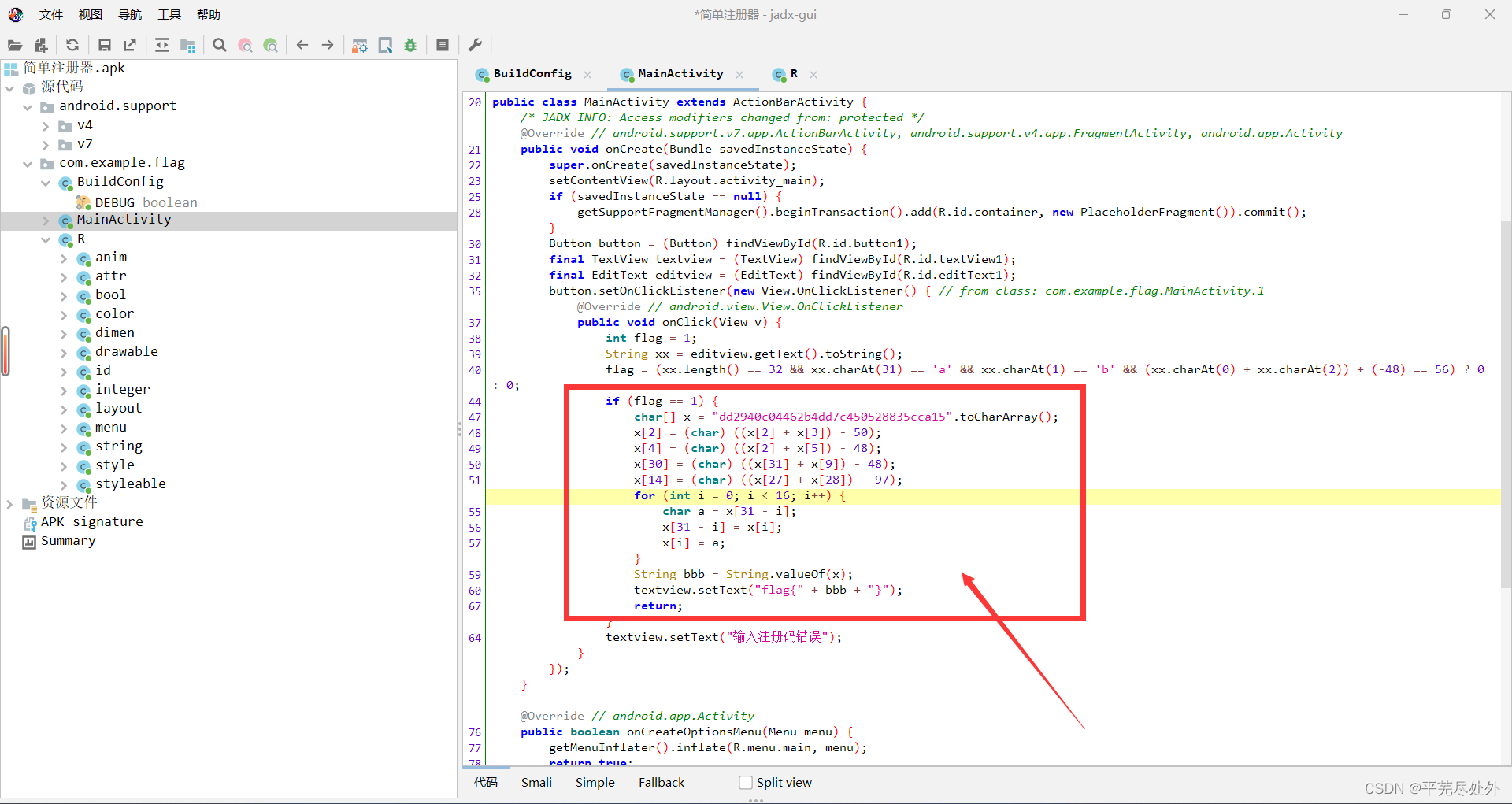Image resolution: width=1512 pixels, height=804 pixels.
Task: Collapse the com.example.flag package
Action: click(x=28, y=164)
